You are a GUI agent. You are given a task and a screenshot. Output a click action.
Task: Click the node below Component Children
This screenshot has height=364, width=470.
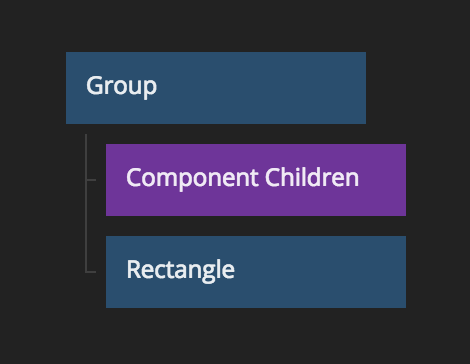point(256,272)
